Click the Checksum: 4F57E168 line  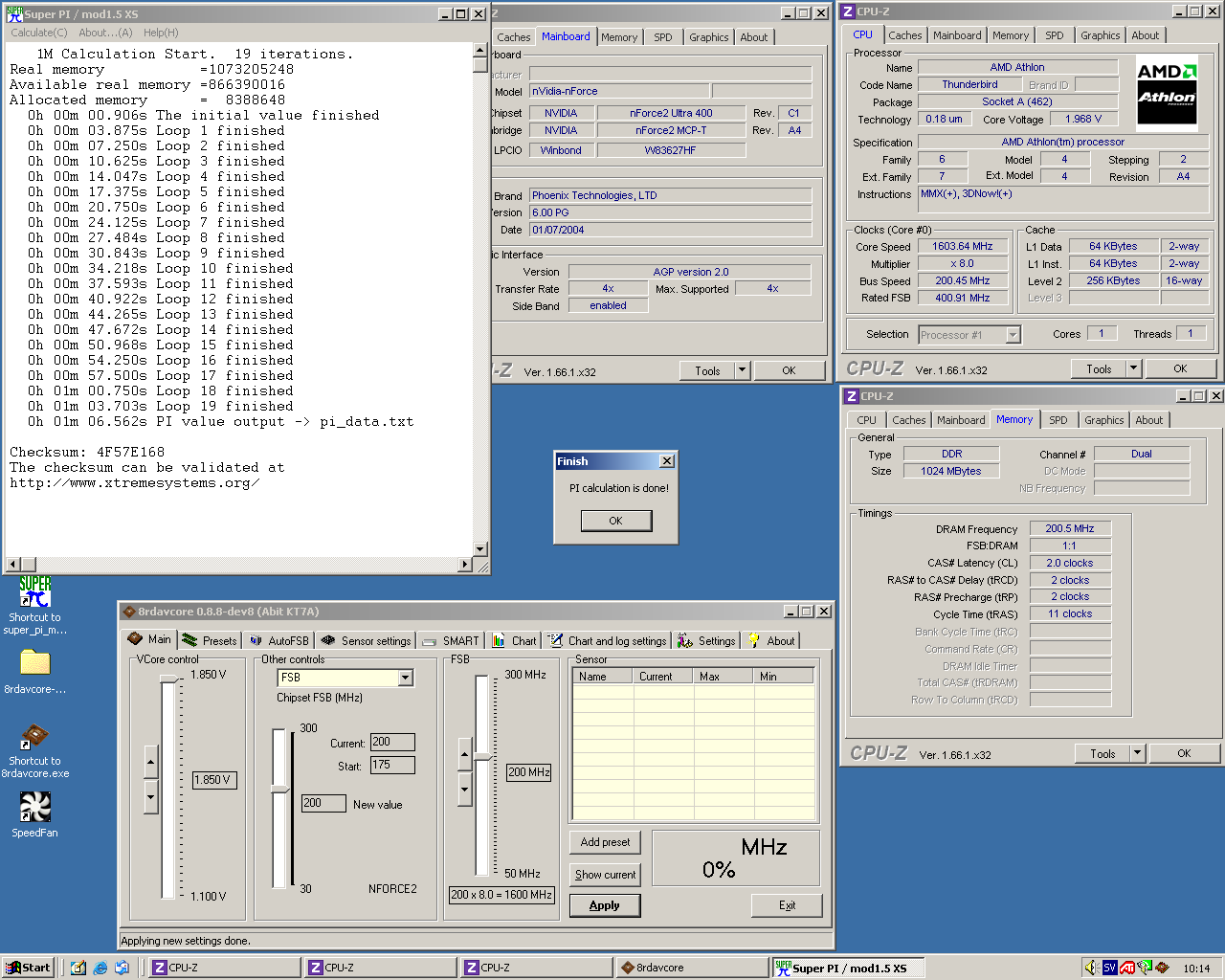(x=87, y=452)
